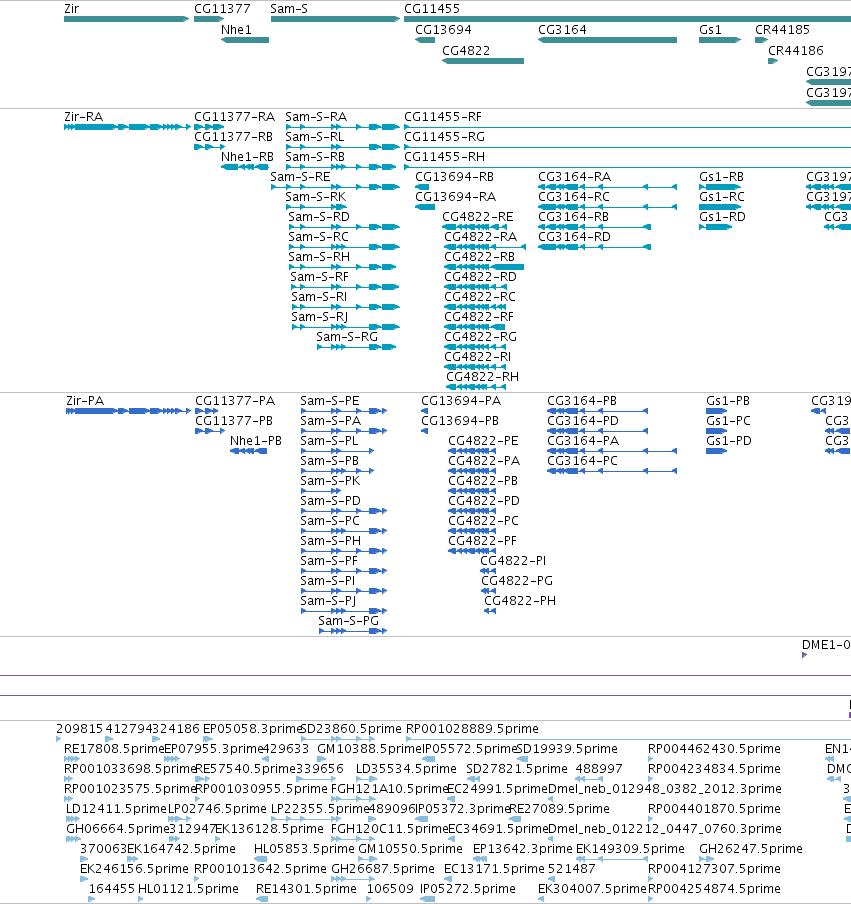Select the Gs1 gene label
This screenshot has width=851, height=904.
click(x=710, y=29)
